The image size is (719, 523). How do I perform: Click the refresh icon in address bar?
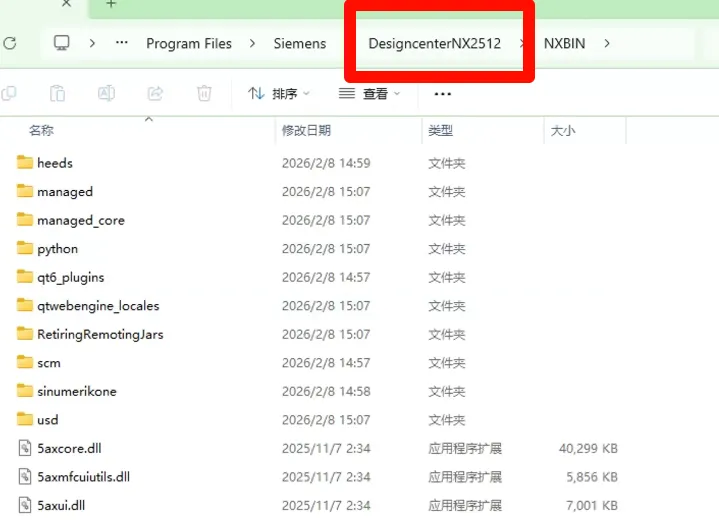10,44
